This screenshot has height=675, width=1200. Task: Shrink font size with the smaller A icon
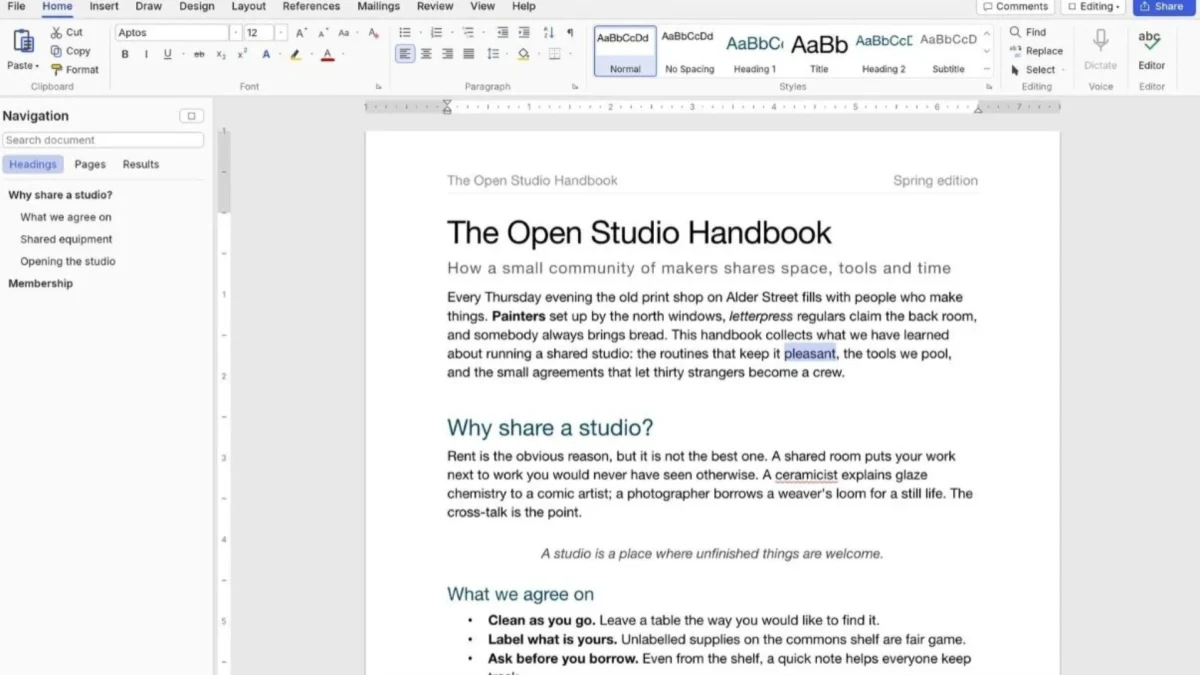click(322, 33)
